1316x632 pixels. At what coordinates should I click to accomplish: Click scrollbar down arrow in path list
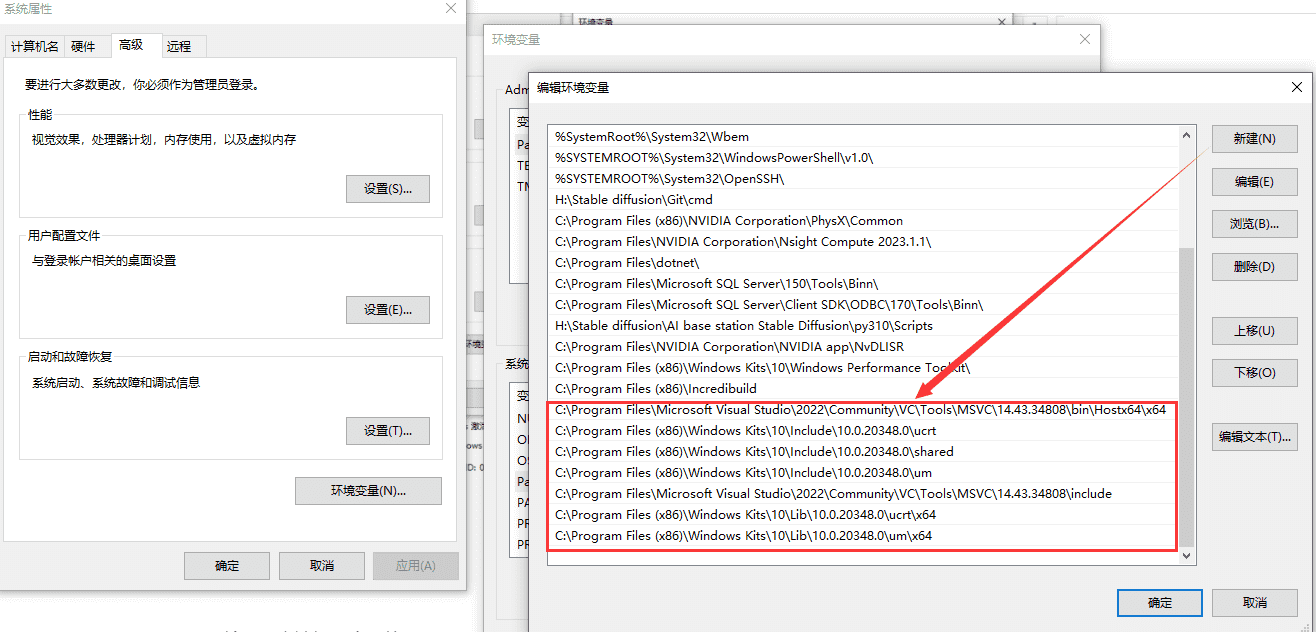tap(1187, 556)
